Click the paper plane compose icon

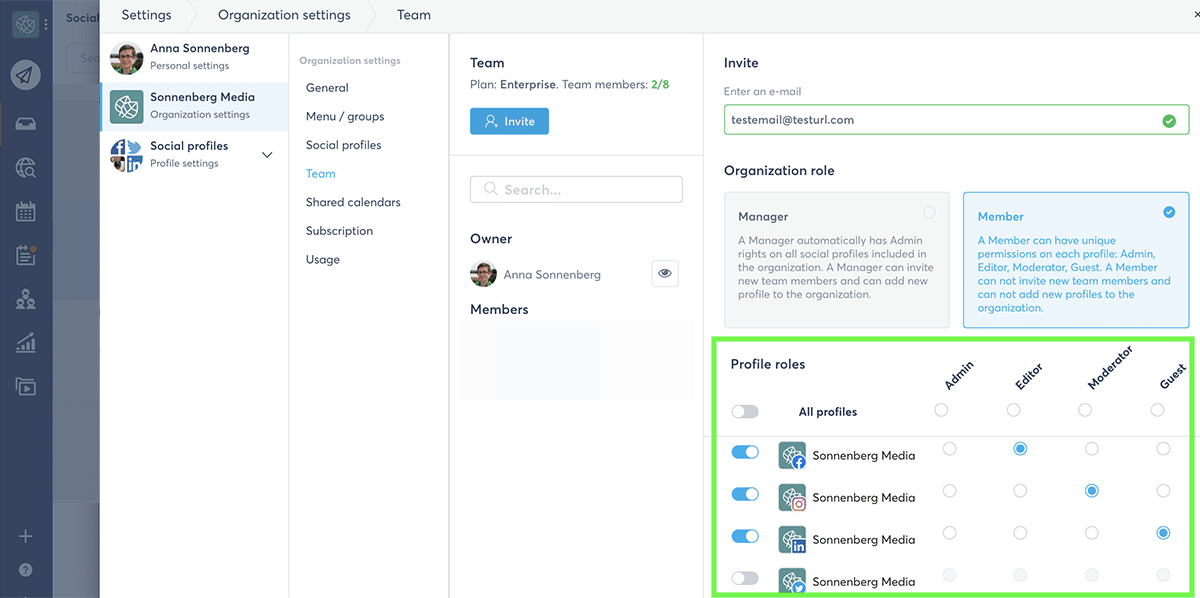click(x=26, y=75)
